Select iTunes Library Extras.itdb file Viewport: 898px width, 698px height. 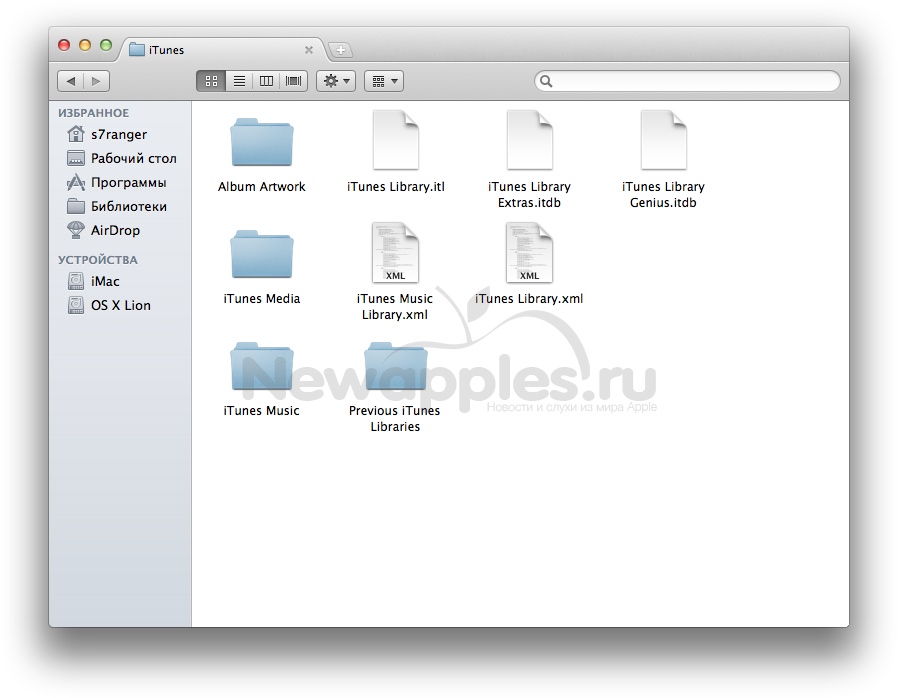(x=529, y=142)
